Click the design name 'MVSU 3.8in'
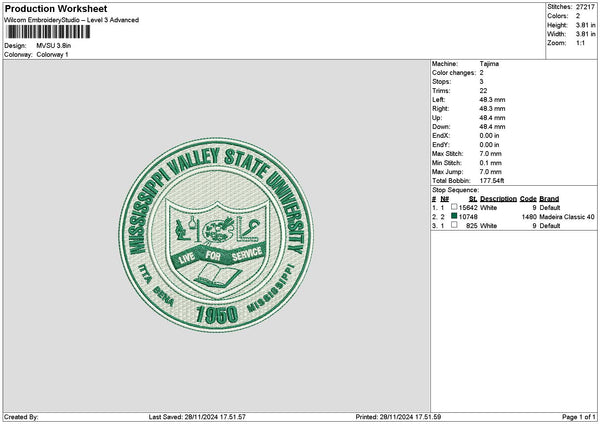Screen dimensions: 600x424 [54, 46]
